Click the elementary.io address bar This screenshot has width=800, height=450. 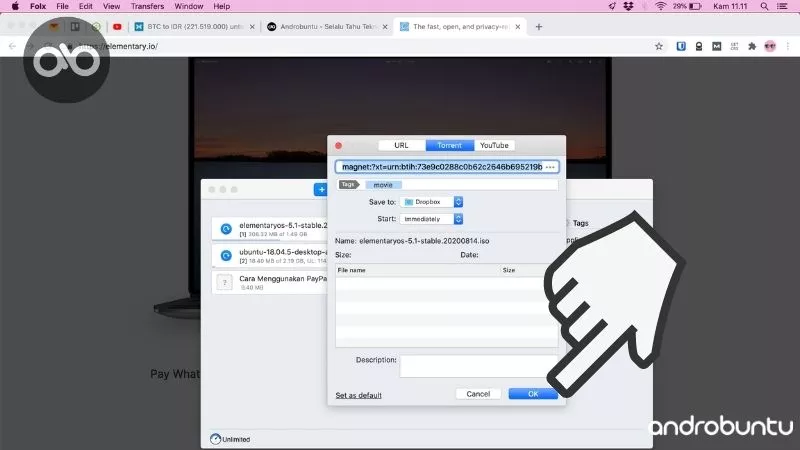(x=357, y=46)
